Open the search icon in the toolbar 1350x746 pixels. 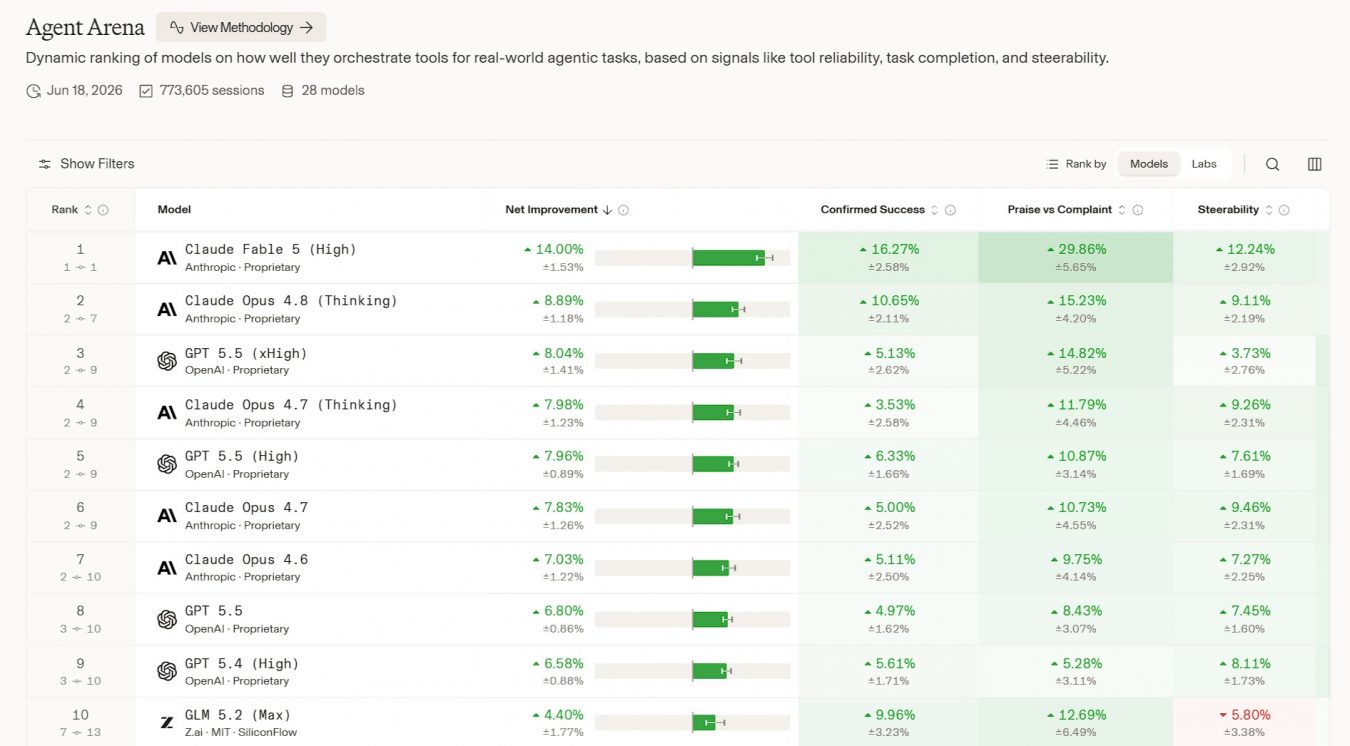[x=1272, y=164]
